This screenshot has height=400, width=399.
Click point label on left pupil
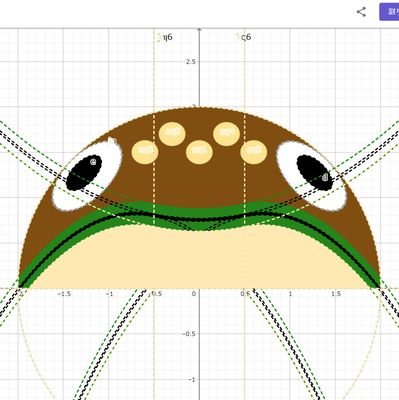[93, 162]
